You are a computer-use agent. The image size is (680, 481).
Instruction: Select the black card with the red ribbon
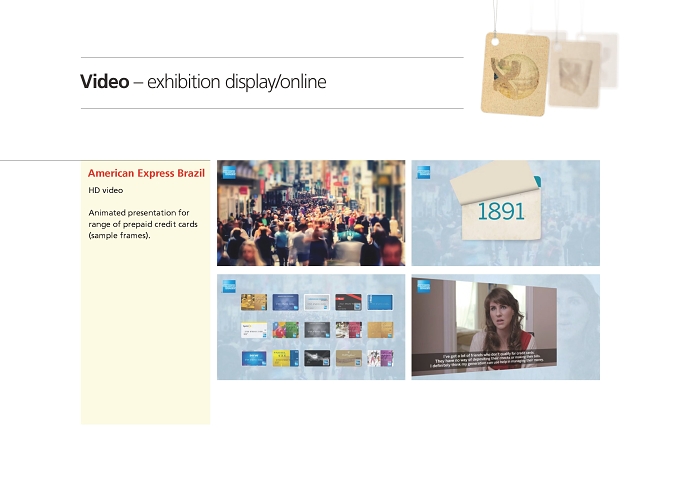(348, 302)
